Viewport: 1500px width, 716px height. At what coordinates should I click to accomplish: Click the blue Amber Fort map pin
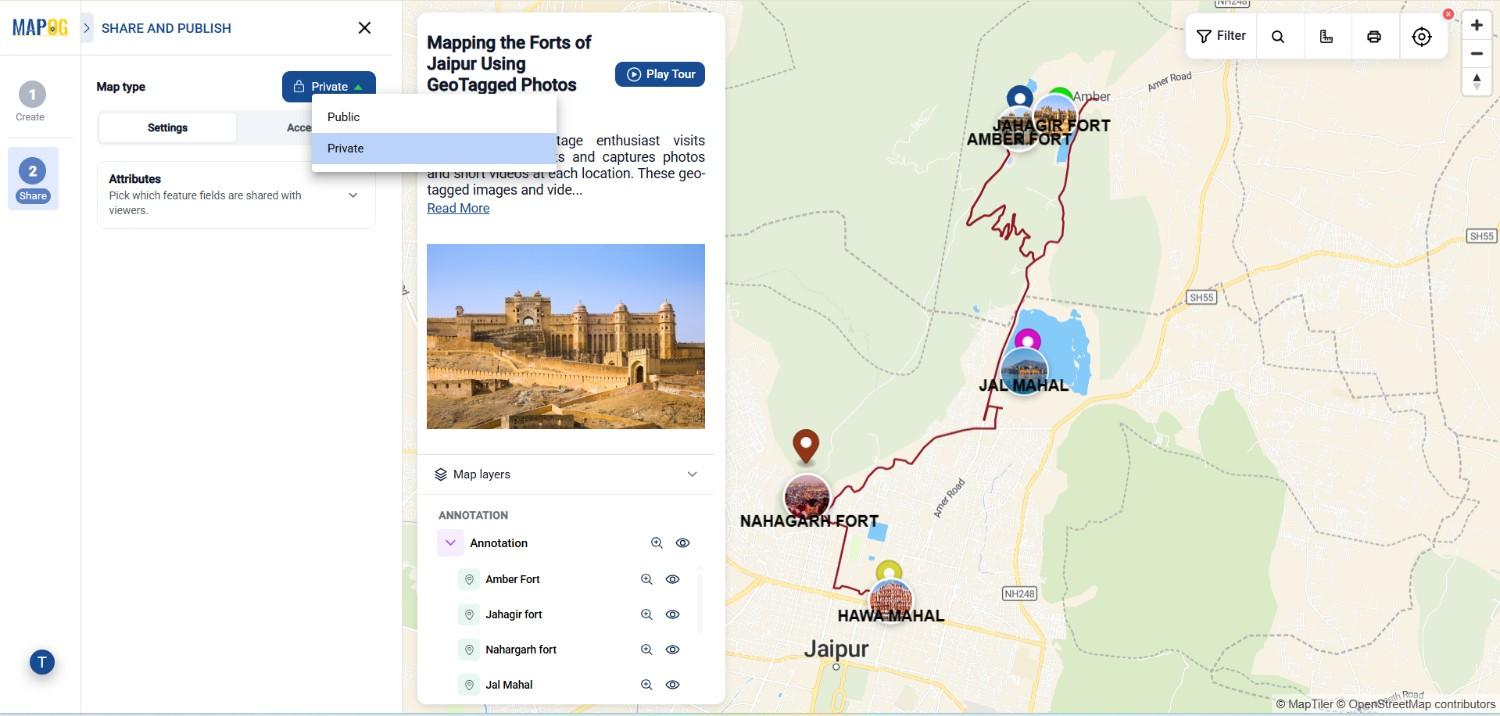1019,97
